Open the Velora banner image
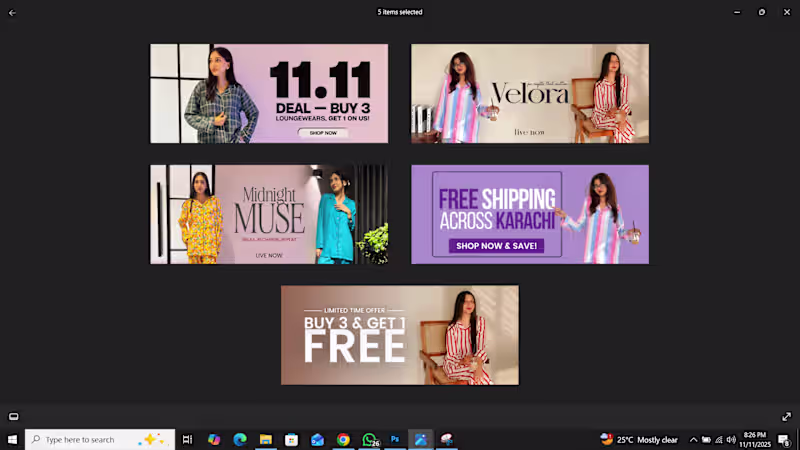The image size is (800, 450). pyautogui.click(x=530, y=93)
